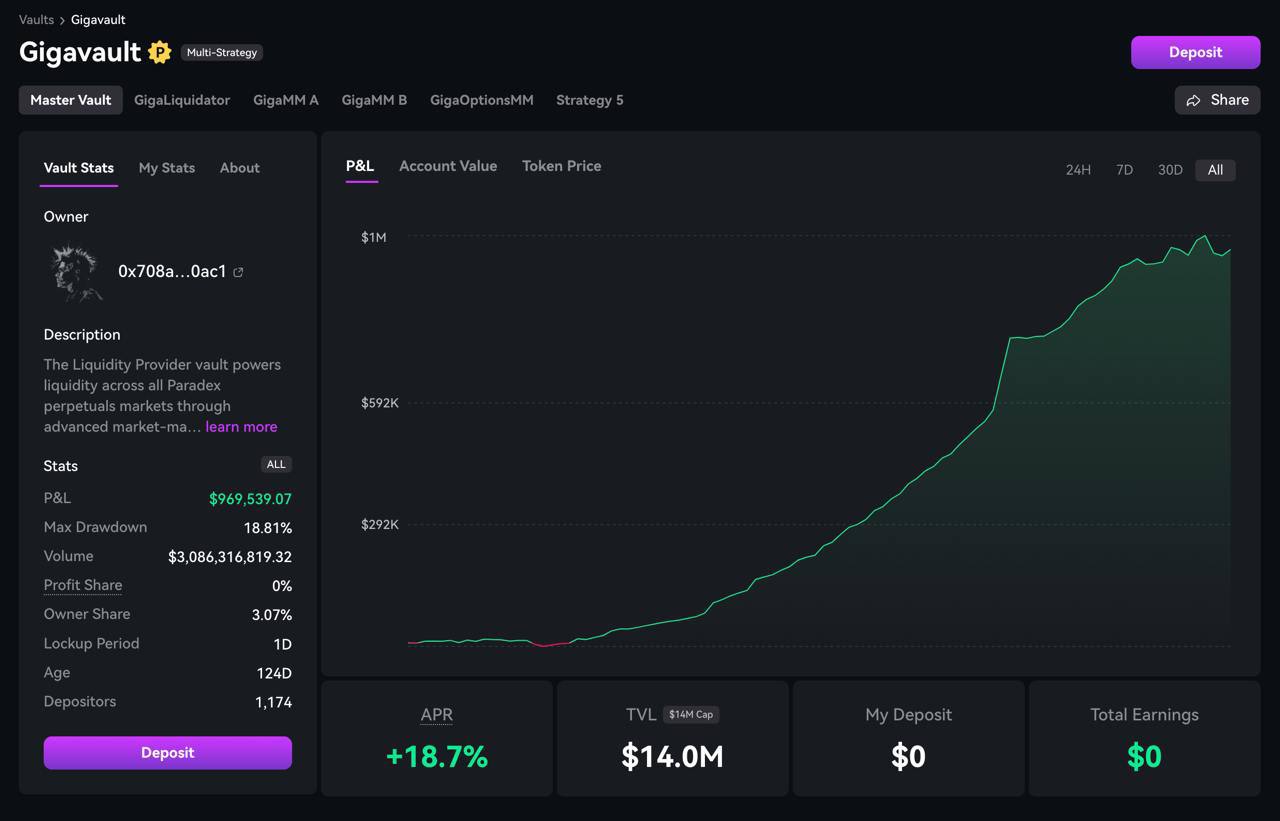Switch to the GigaLiquidator tab
Viewport: 1280px width, 821px height.
[182, 100]
